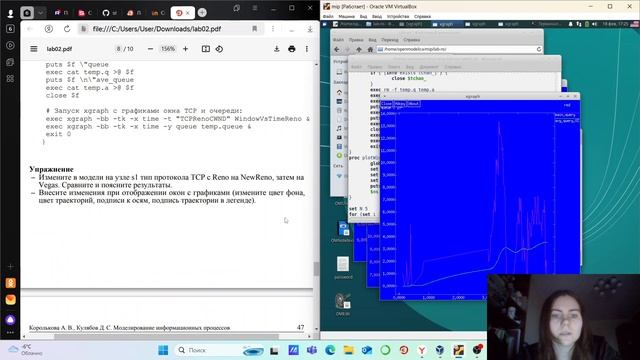Open File Explorer from taskbar
The width and height of the screenshot is (640, 360).
349,350
